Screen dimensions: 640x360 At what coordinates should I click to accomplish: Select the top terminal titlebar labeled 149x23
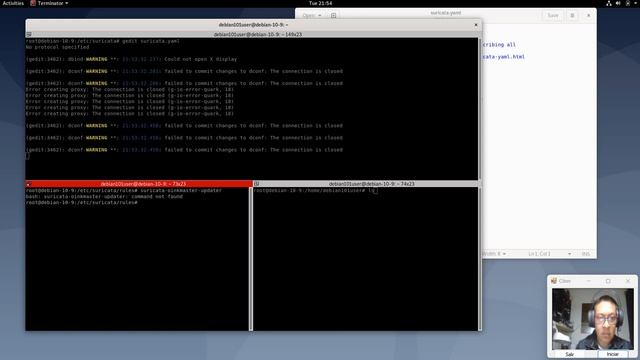point(258,35)
